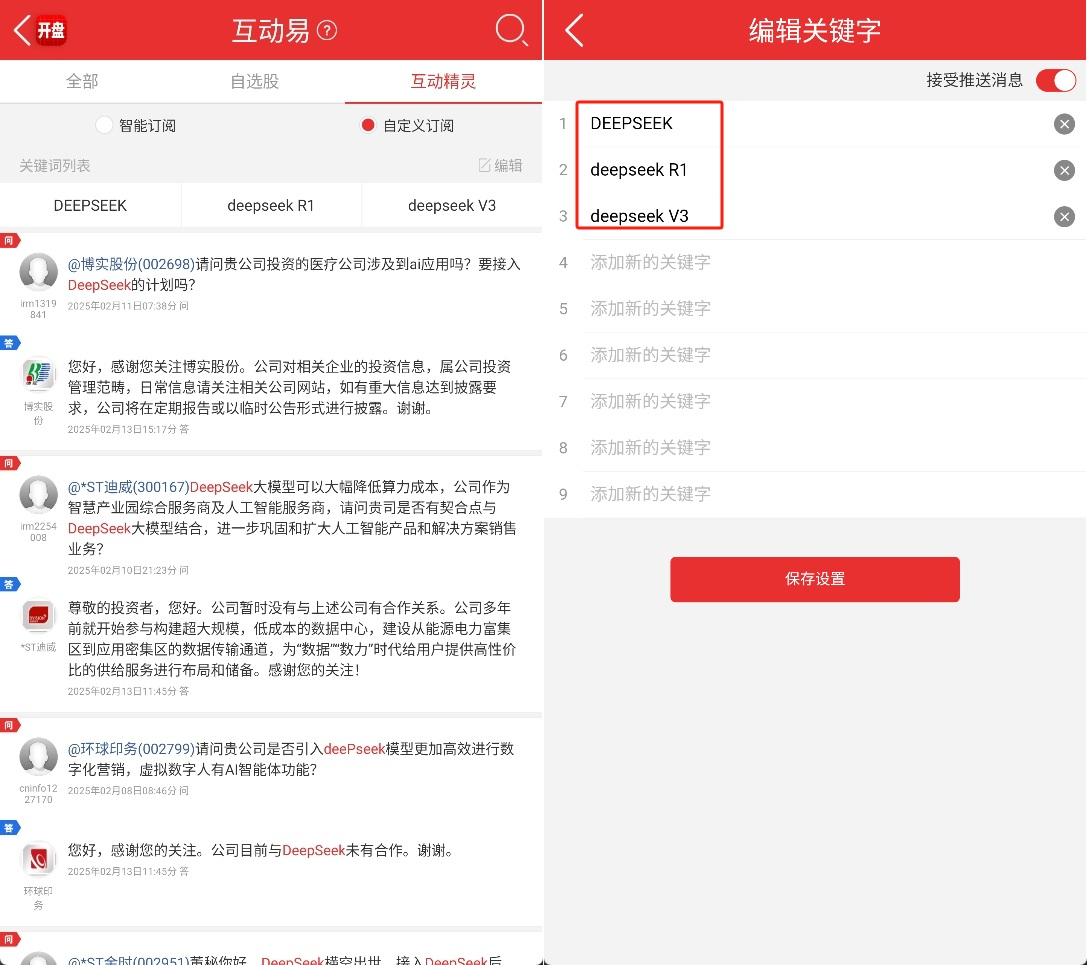Screen dimensions: 1087x965
Task: Edit keyword field 3 containing deepseek V3
Action: coord(815,216)
